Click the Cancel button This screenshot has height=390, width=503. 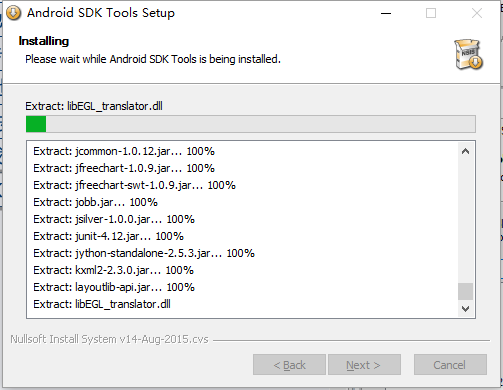point(450,365)
